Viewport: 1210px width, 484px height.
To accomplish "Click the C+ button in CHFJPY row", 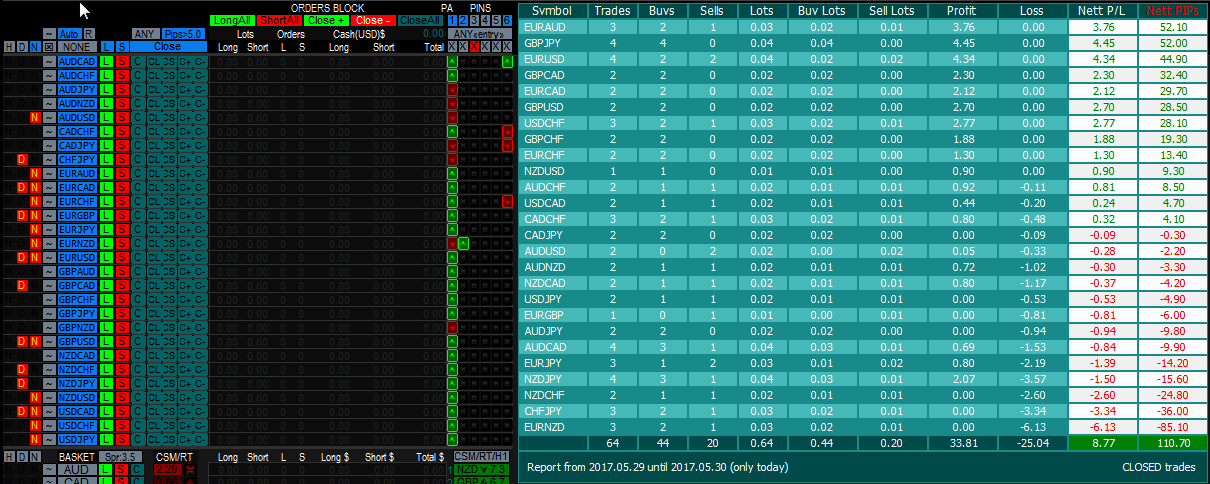I will (x=185, y=160).
